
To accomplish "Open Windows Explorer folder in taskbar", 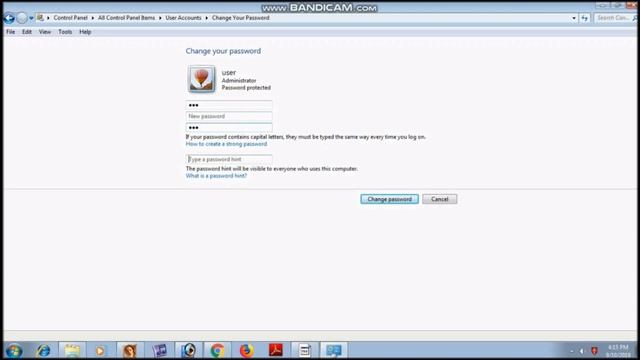I will pos(72,351).
